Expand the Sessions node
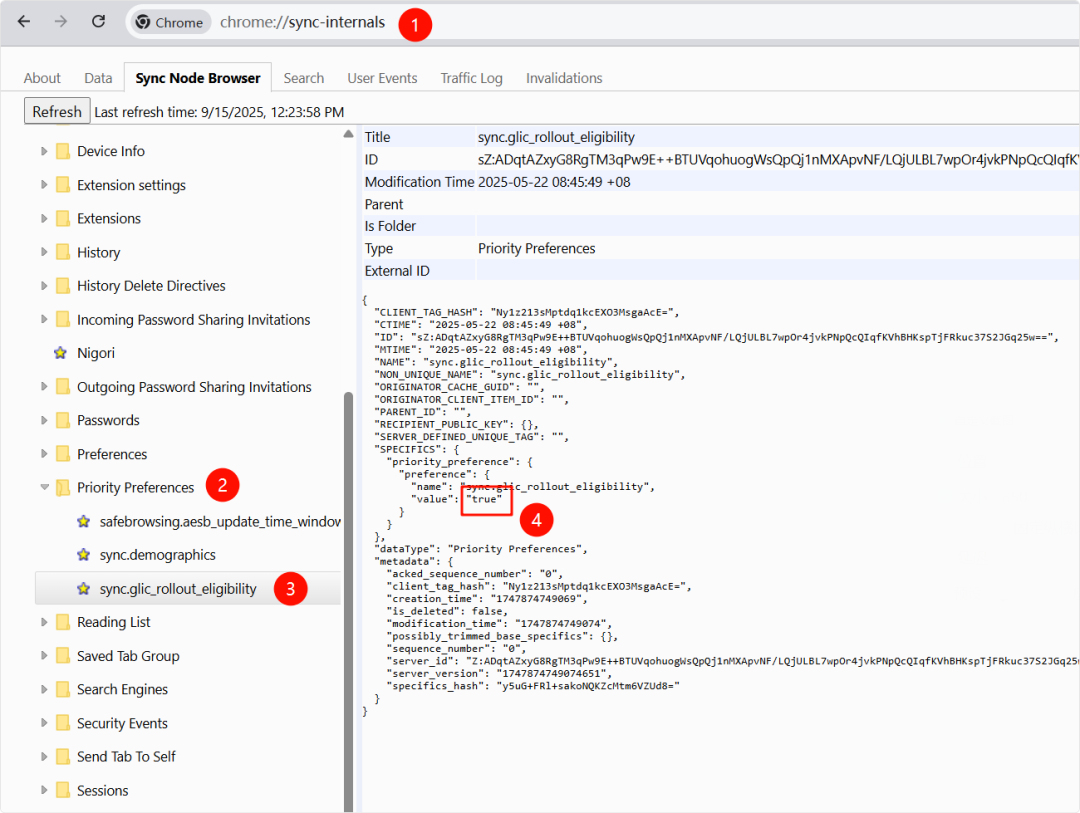This screenshot has height=813, width=1080. [x=44, y=790]
